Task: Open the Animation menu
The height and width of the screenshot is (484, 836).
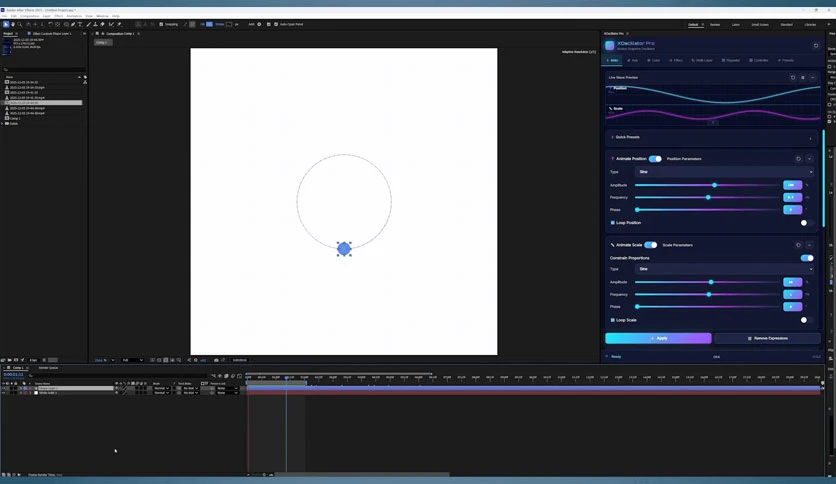Action: 74,16
